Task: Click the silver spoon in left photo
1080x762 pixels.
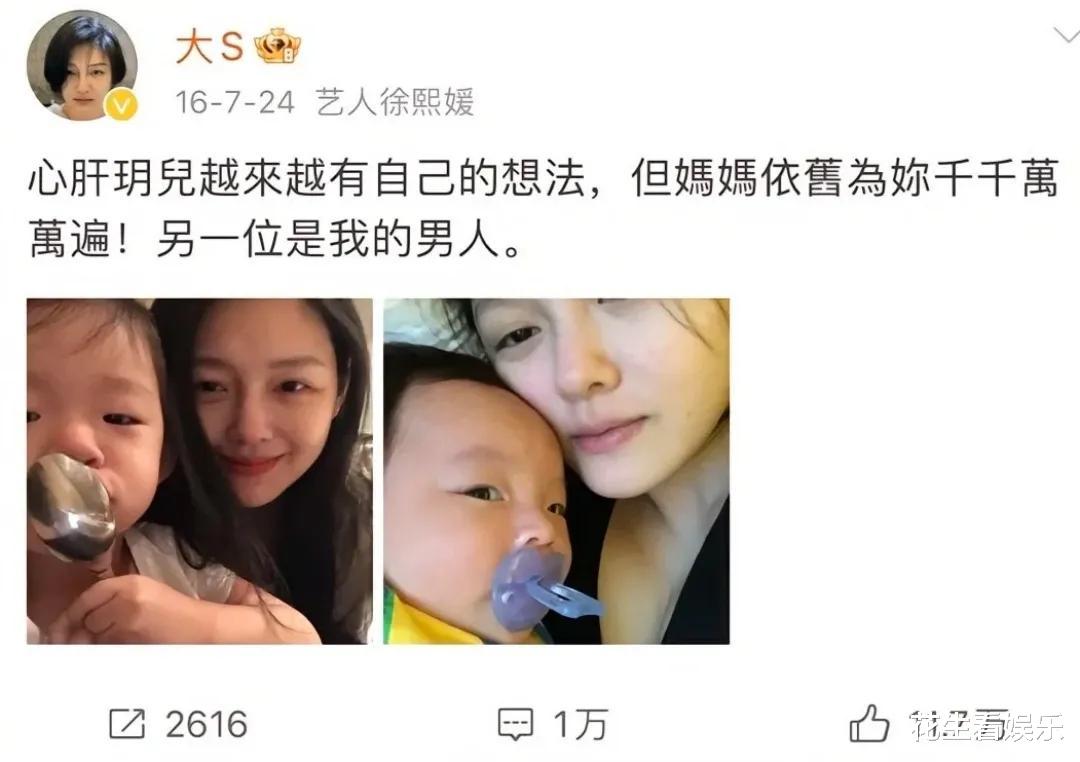Action: point(71,508)
